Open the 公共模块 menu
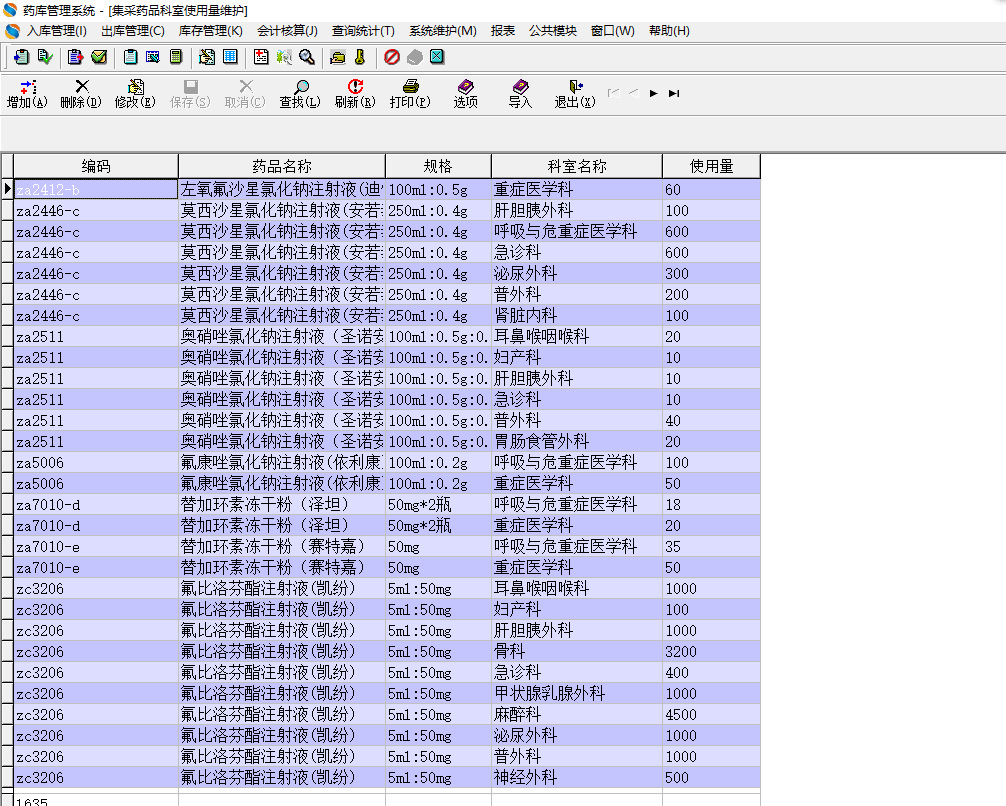This screenshot has height=806, width=1006. click(552, 31)
